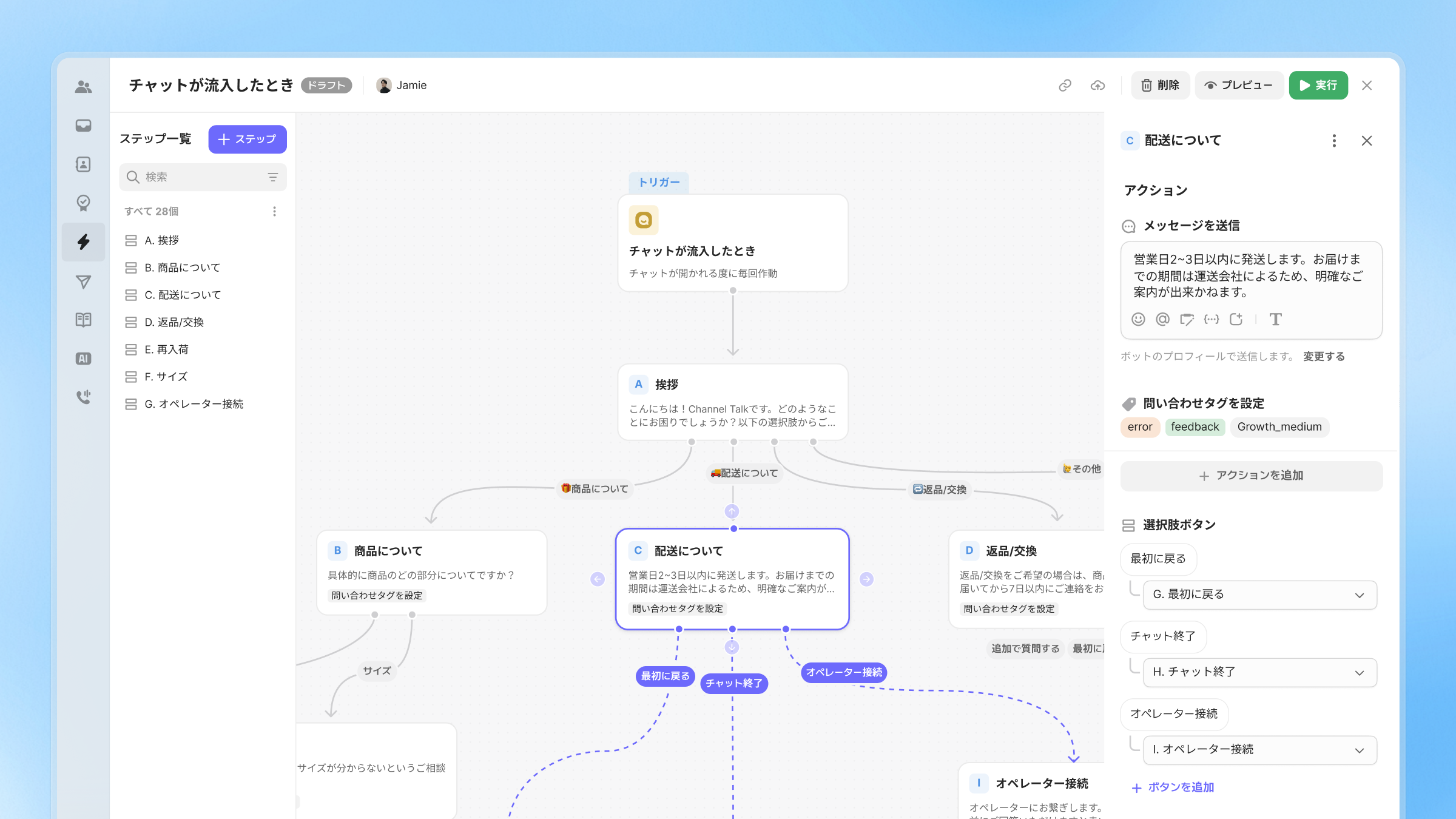Screen dimensions: 1456x819
Task: Click the copy link icon in header
Action: click(1065, 86)
